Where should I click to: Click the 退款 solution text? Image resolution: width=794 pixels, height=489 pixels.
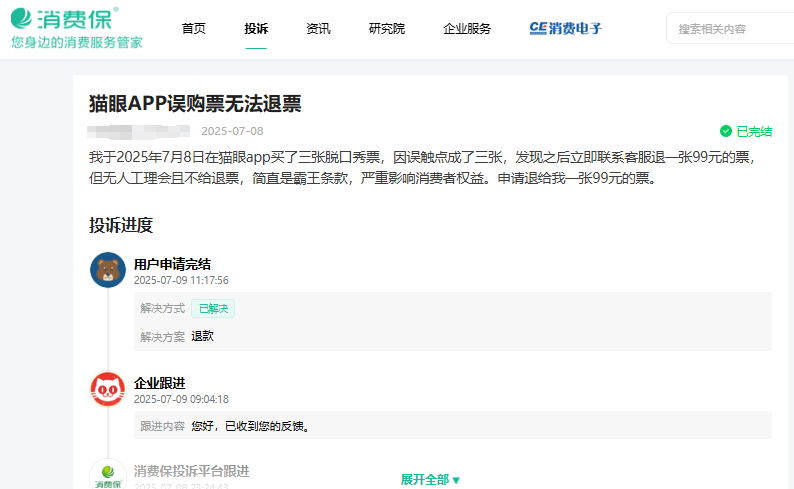click(x=203, y=336)
